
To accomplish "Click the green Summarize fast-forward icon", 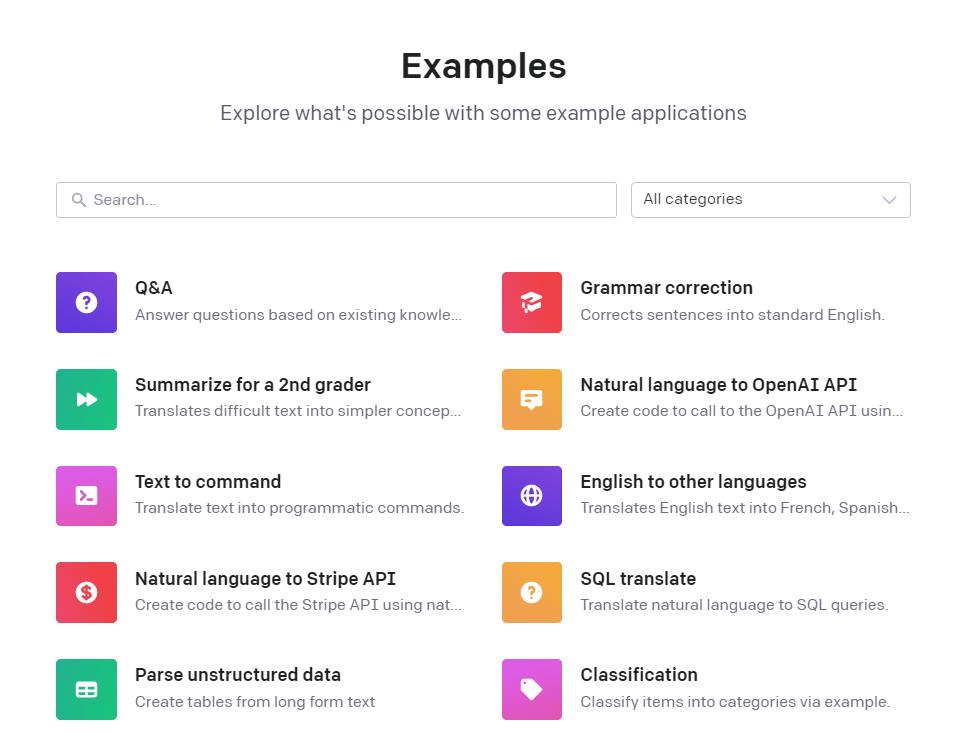I will pyautogui.click(x=86, y=399).
